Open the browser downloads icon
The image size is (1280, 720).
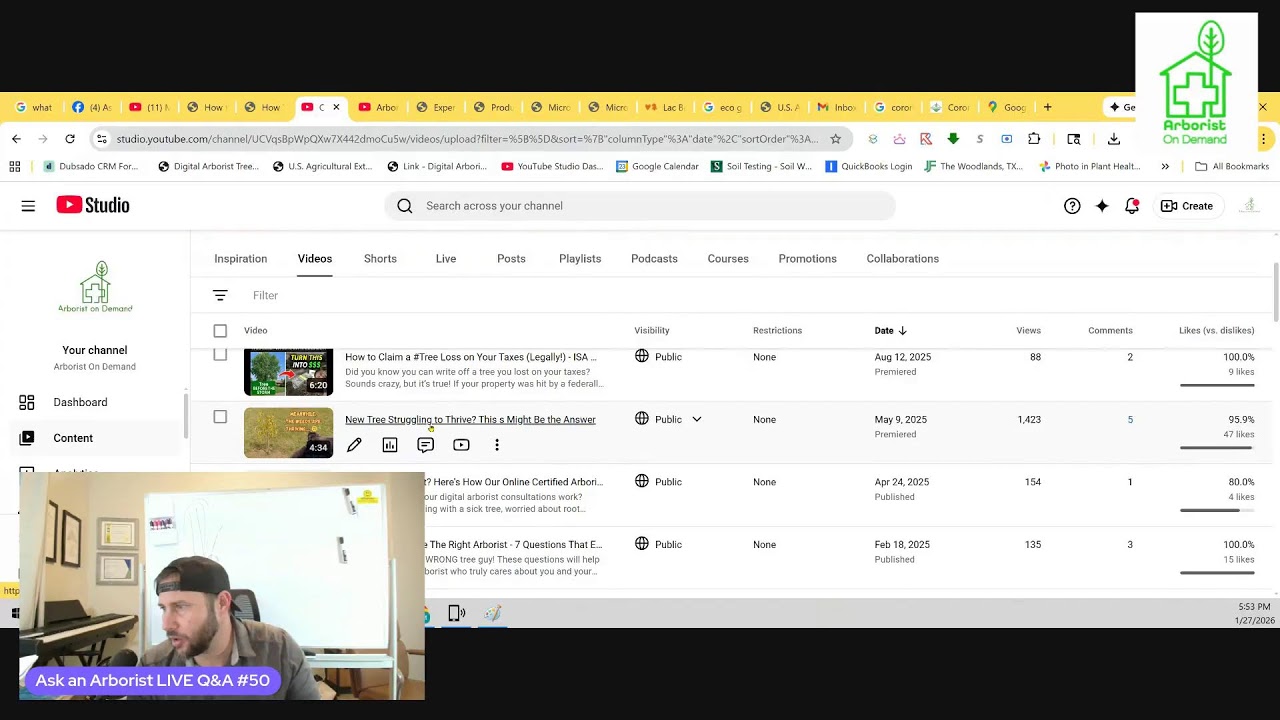point(1114,139)
